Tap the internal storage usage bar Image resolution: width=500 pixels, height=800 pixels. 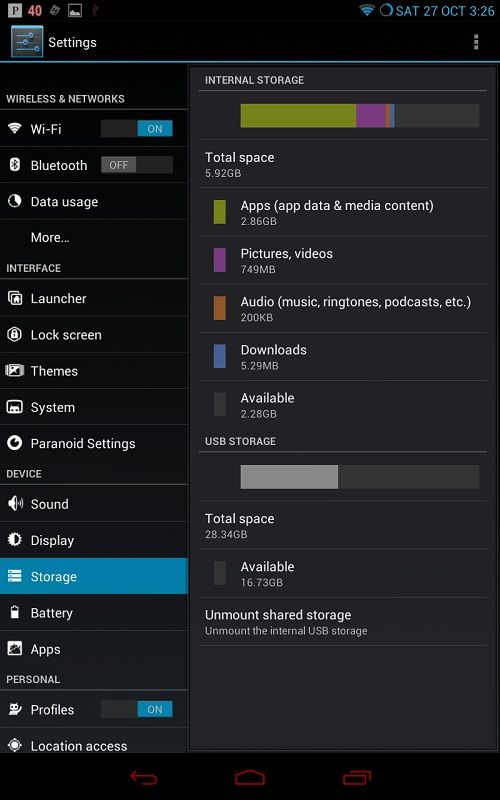(360, 116)
